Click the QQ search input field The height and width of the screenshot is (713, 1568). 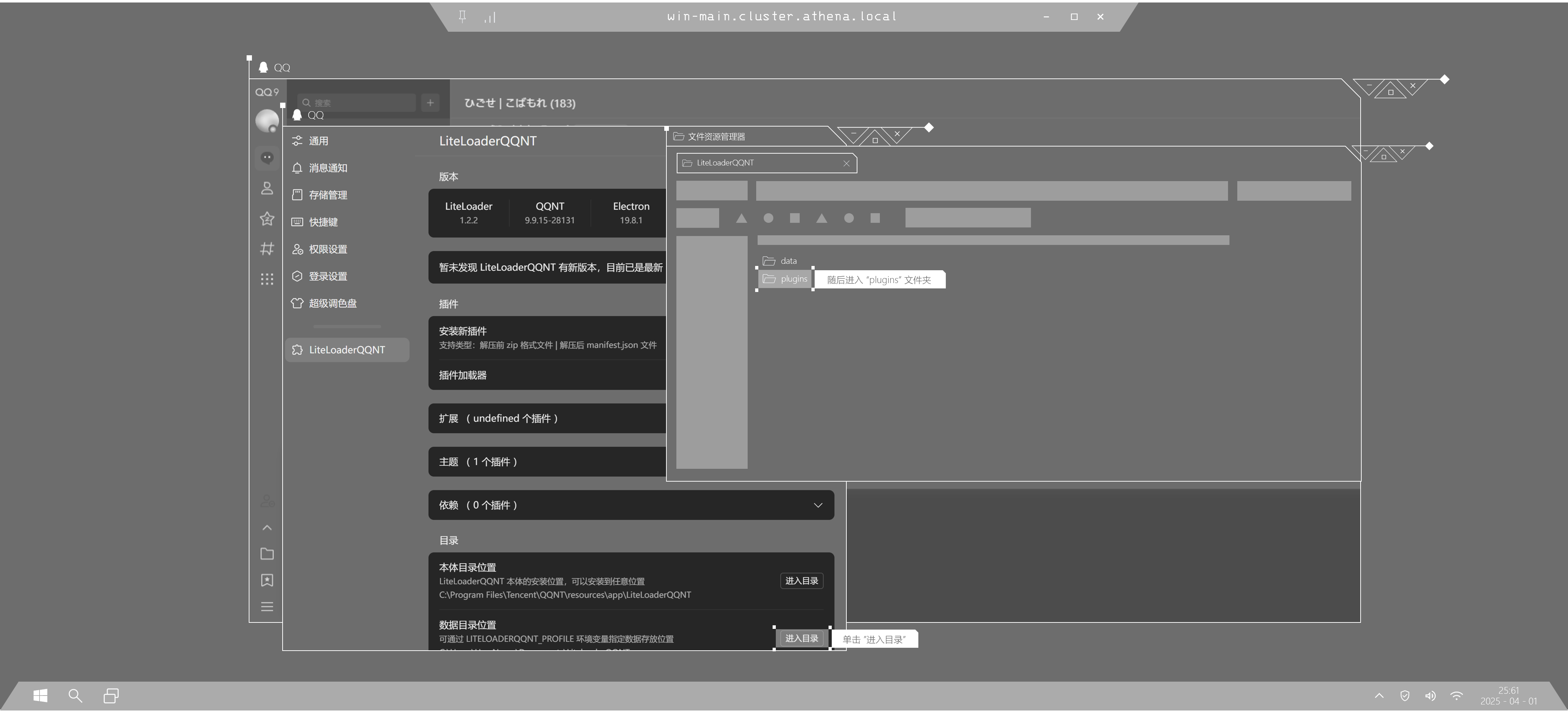pyautogui.click(x=356, y=102)
